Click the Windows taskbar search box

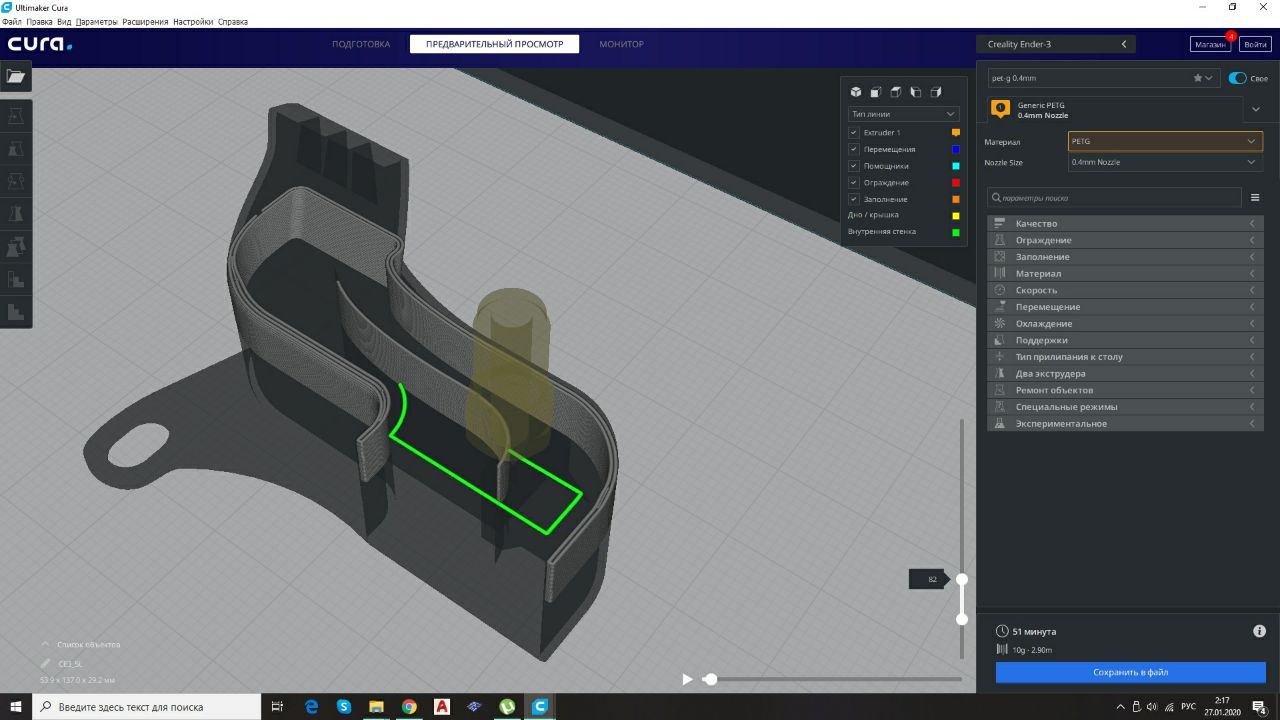pyautogui.click(x=147, y=706)
